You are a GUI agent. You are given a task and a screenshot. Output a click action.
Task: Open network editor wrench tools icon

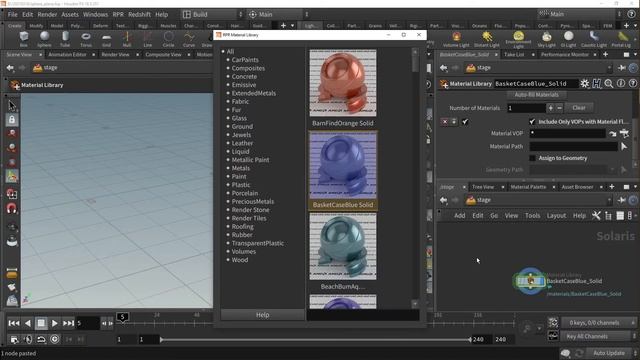596,216
